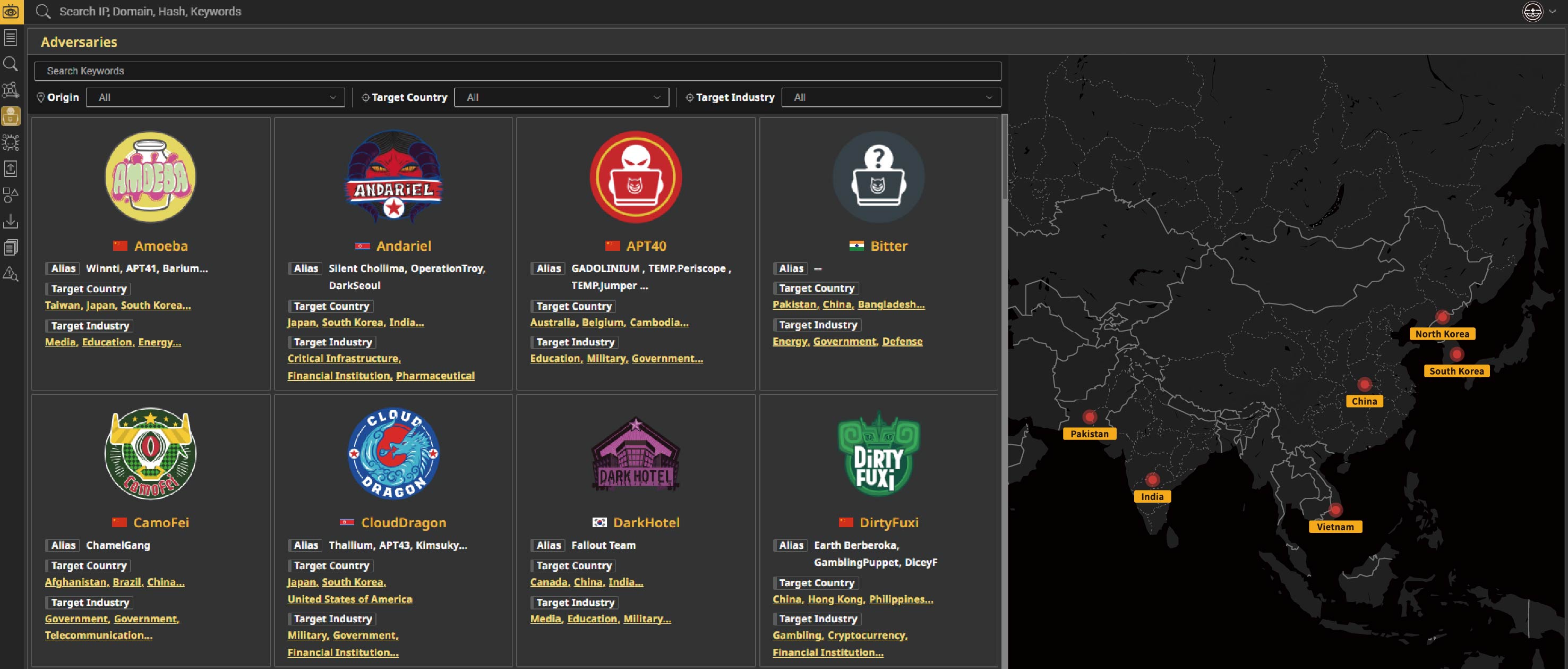Click the upload sidebar icon
1568x669 pixels.
(x=11, y=169)
